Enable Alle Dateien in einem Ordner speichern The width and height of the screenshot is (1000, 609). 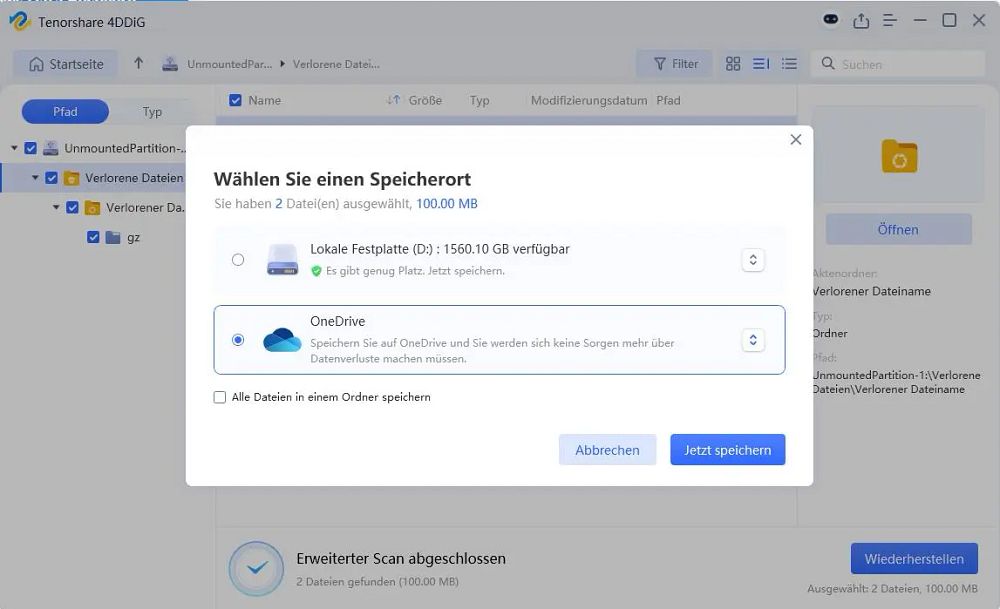click(220, 397)
